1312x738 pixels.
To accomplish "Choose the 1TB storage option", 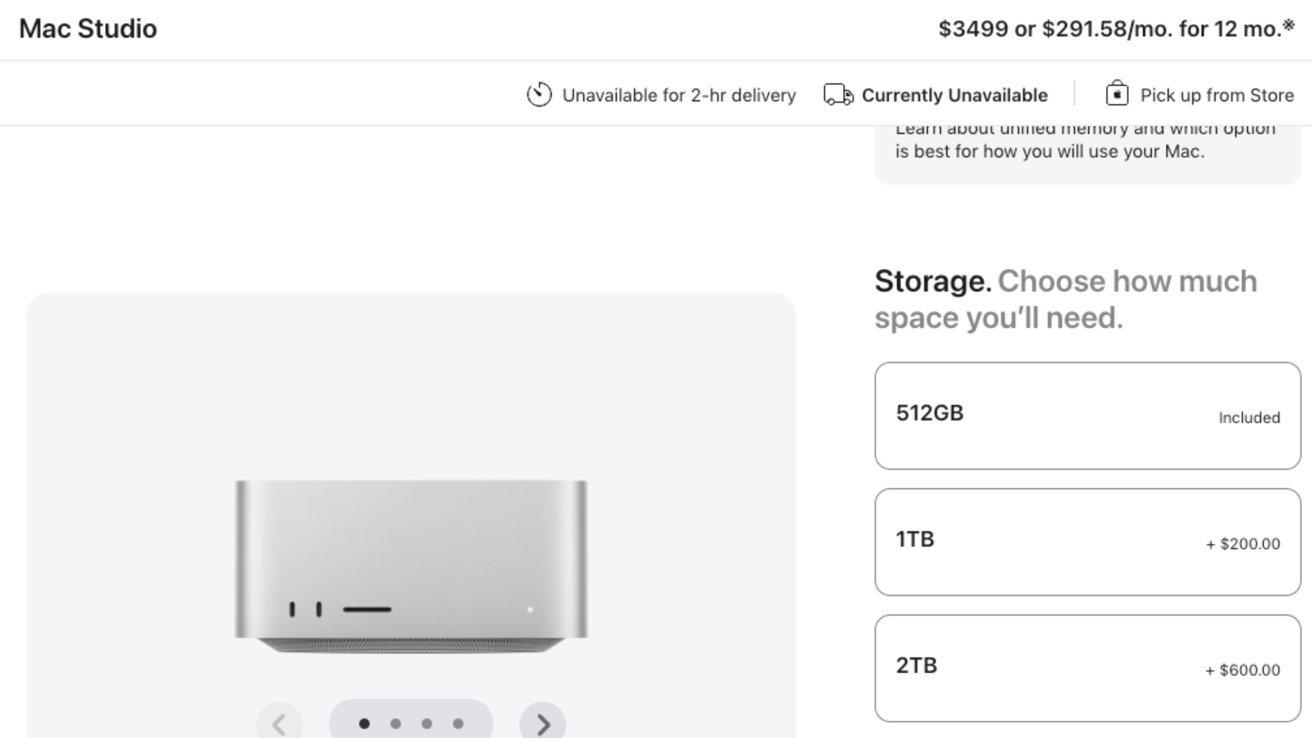I will pyautogui.click(x=1087, y=542).
